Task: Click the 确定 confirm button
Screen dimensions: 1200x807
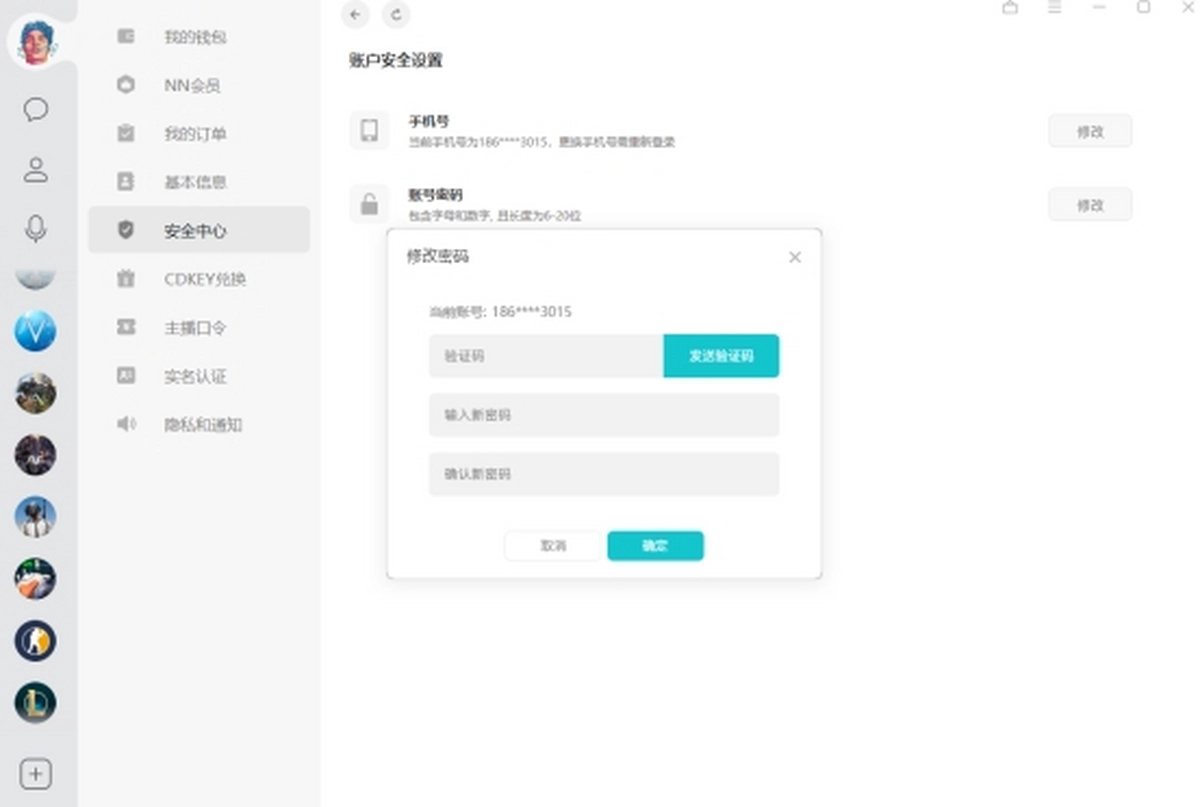Action: coord(655,546)
